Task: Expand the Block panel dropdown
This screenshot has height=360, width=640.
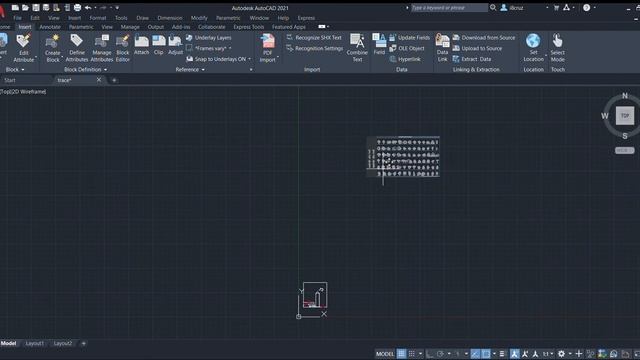Action: (x=15, y=69)
